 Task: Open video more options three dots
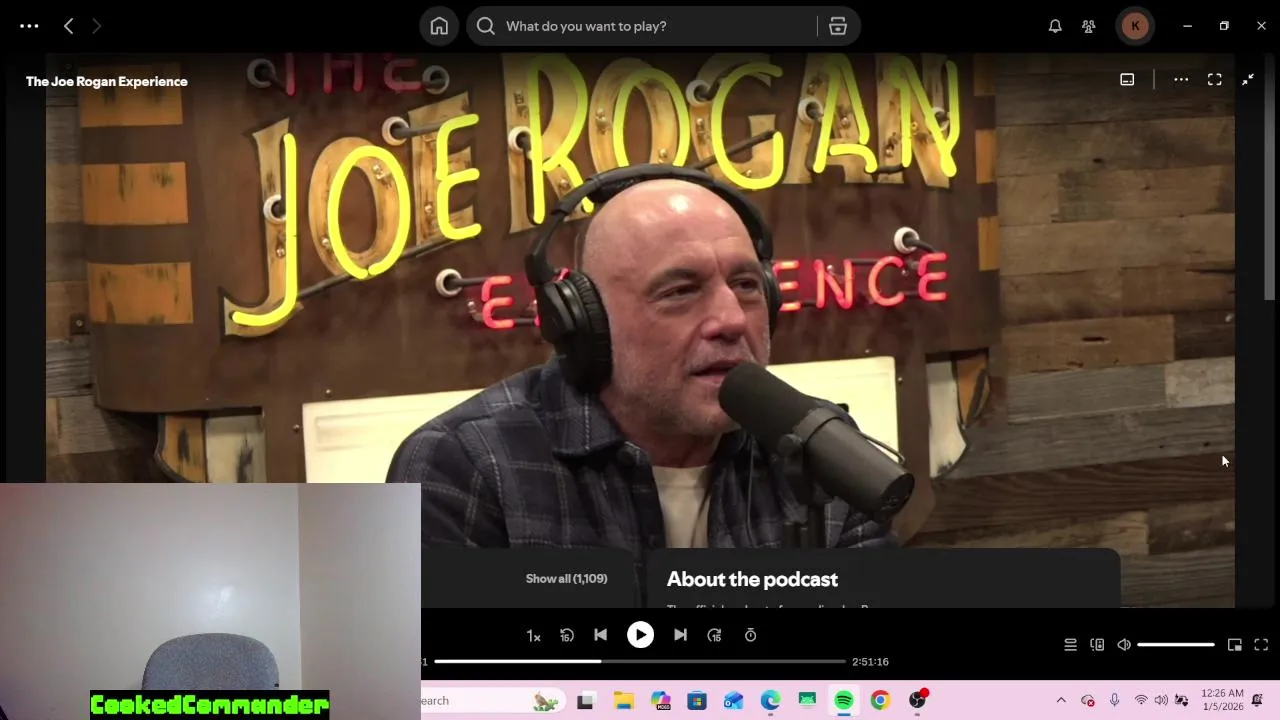click(x=1181, y=80)
